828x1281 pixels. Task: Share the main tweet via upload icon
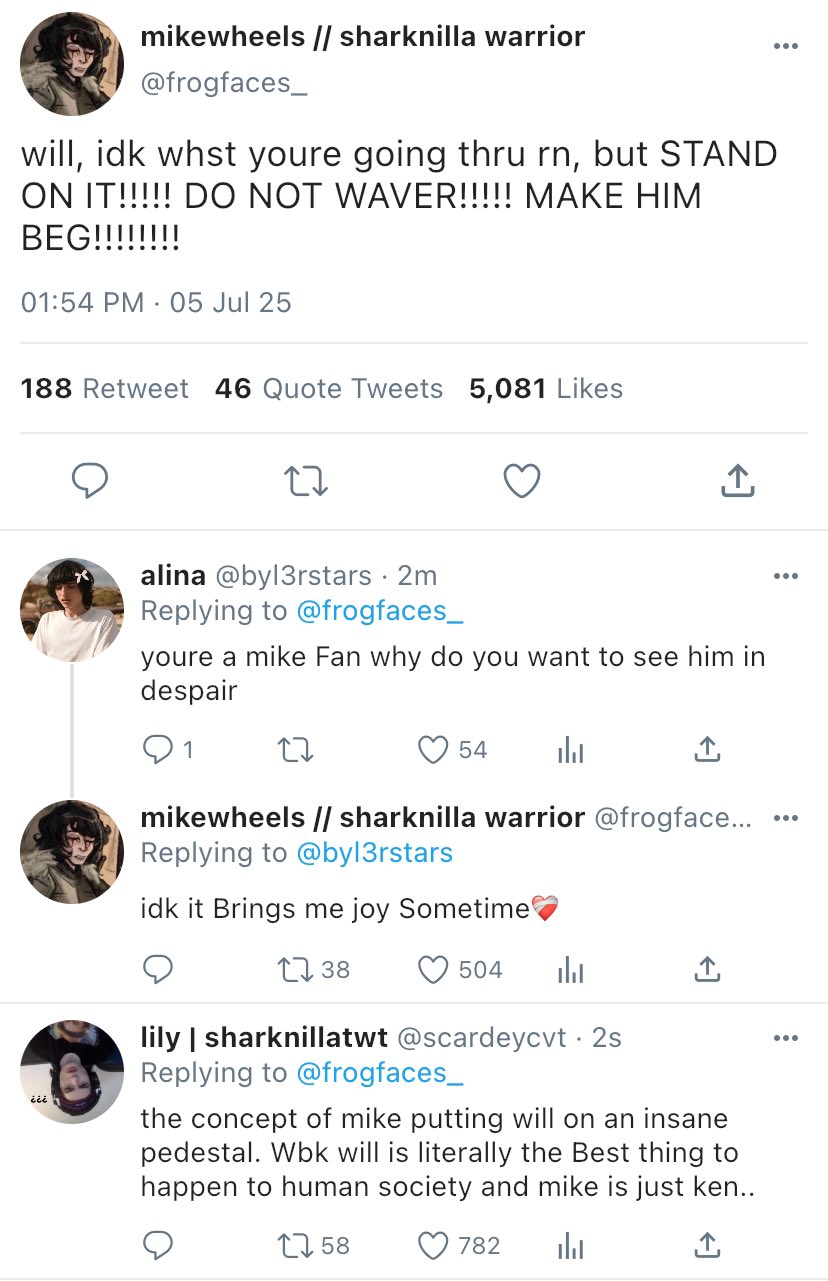737,482
